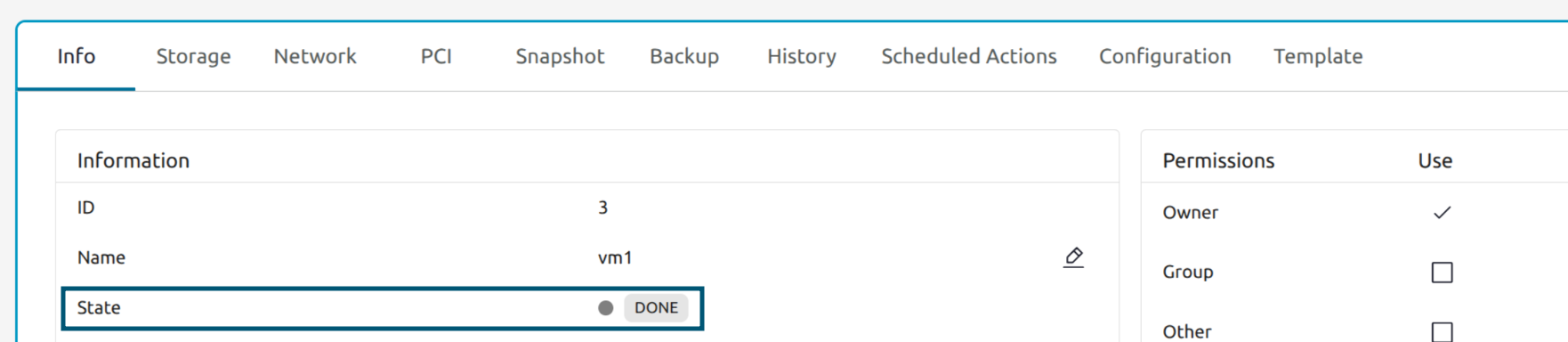The height and width of the screenshot is (342, 1568).
Task: Go to the Snapshot tab
Action: pos(560,56)
